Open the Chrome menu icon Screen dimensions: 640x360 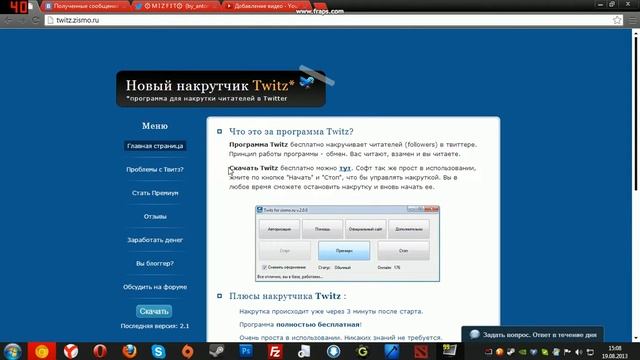pyautogui.click(x=632, y=20)
